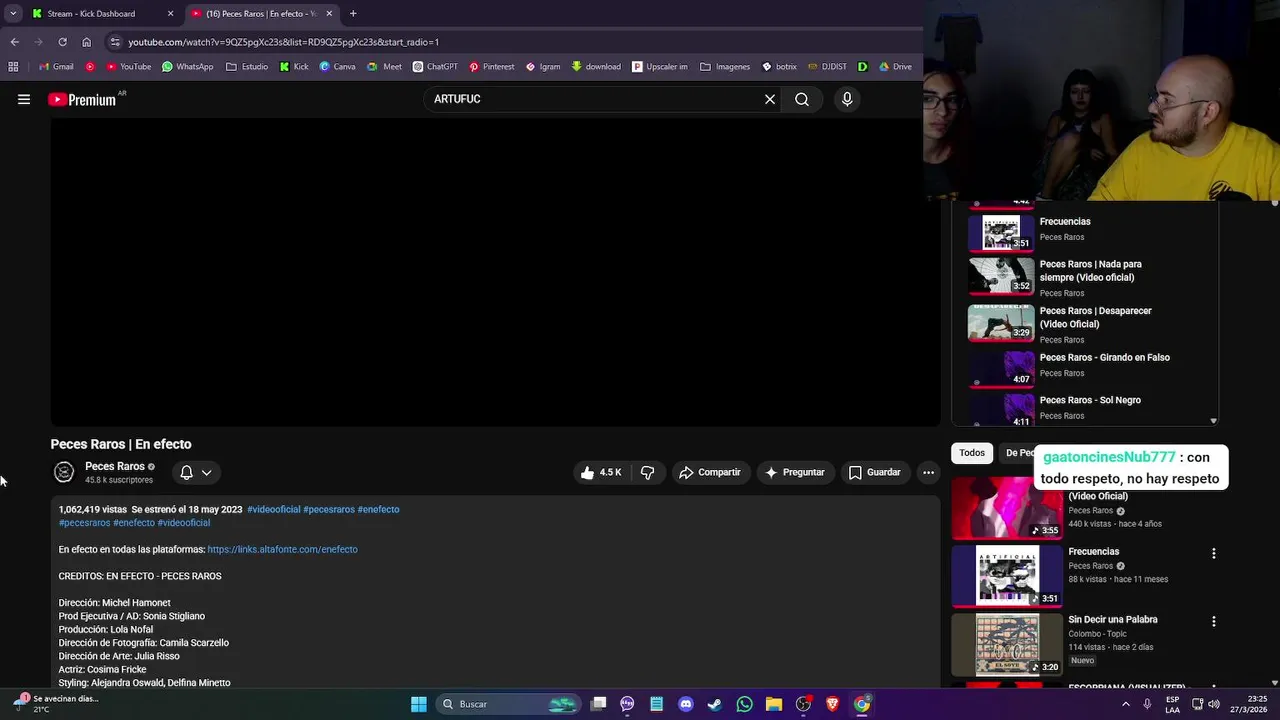
Task: Open the Pinterest bookmark
Action: (491, 67)
